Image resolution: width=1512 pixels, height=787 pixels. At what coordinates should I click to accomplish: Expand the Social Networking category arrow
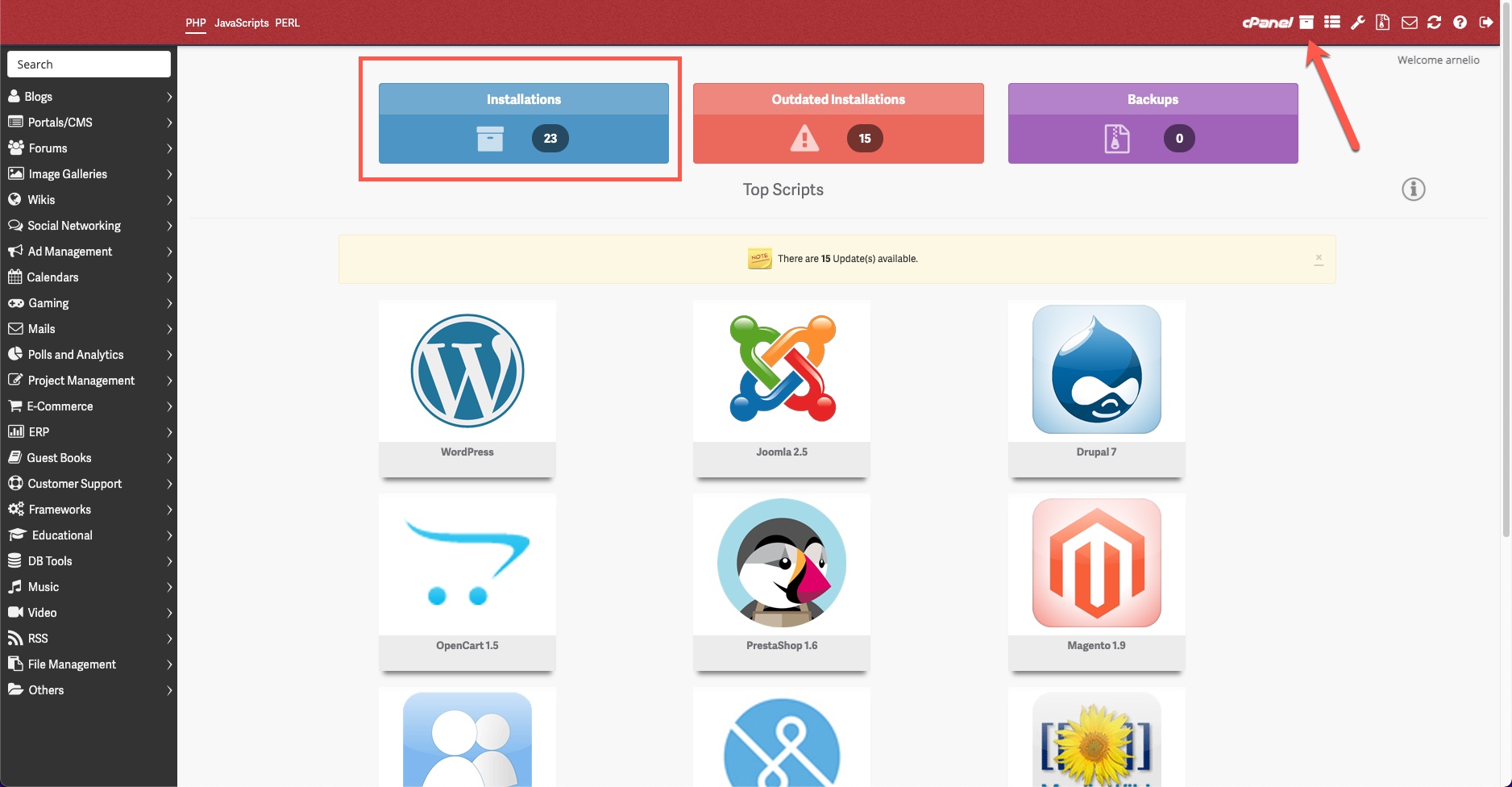169,226
